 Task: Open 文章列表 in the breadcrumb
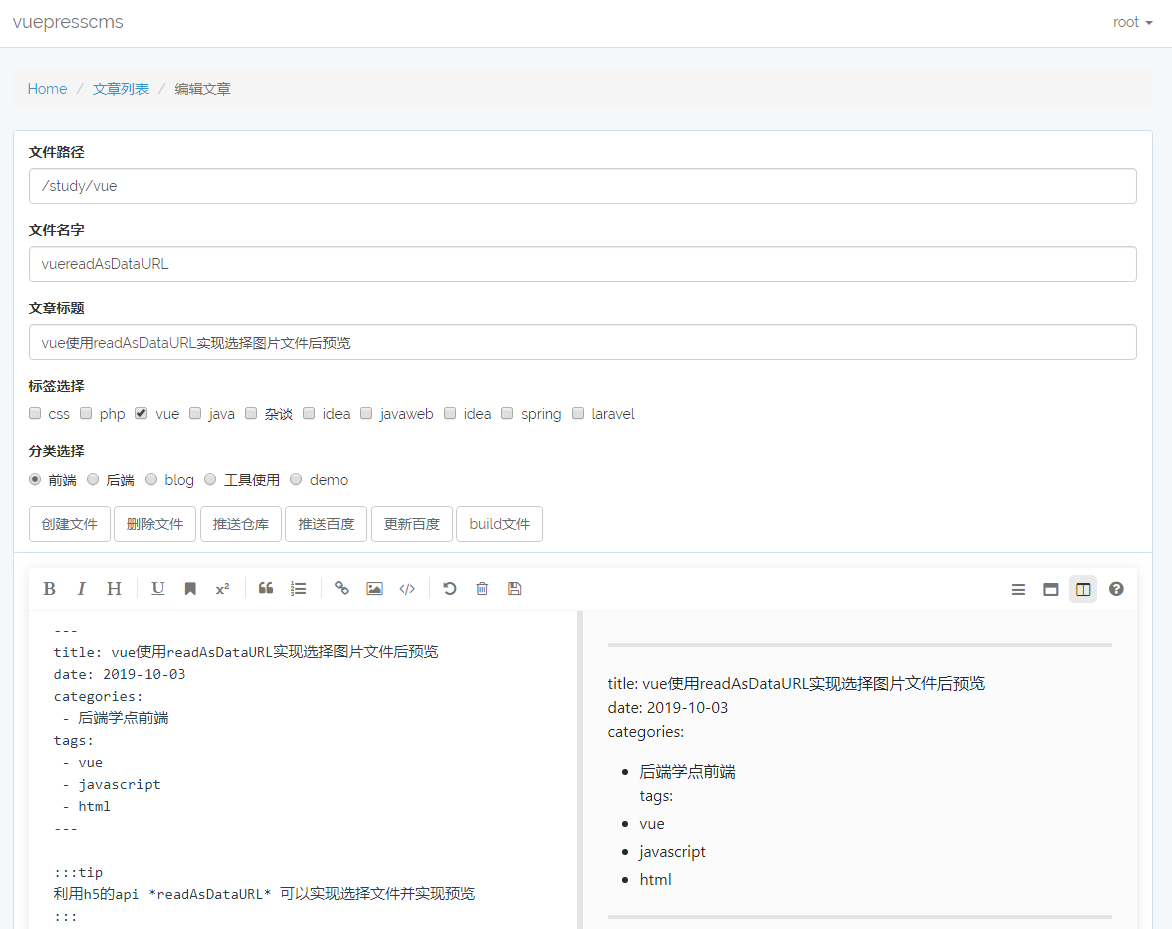pos(120,89)
